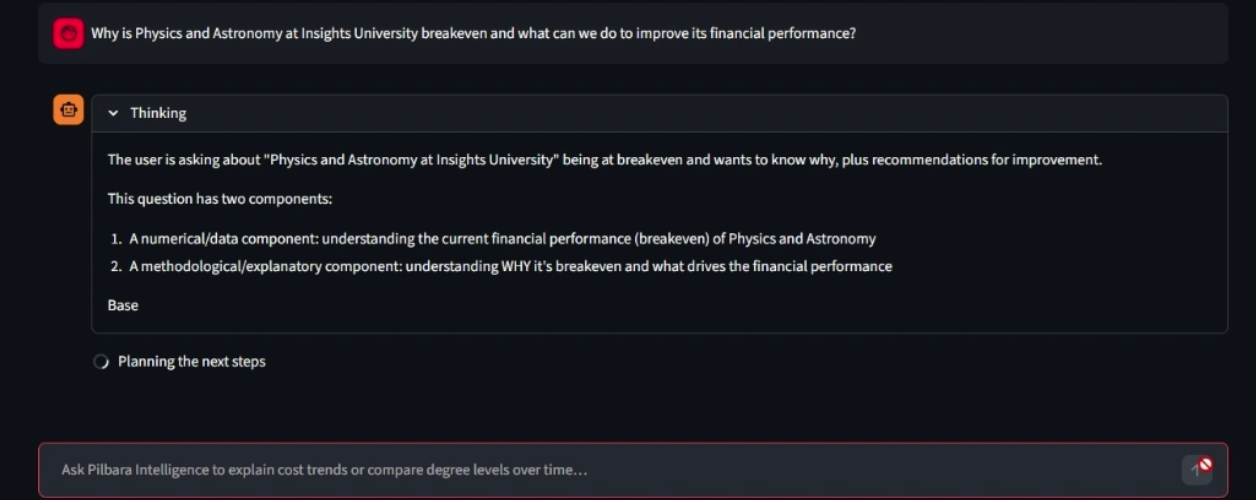Click the user's Physics and Astronomy question
The image size is (1256, 500).
coord(473,33)
